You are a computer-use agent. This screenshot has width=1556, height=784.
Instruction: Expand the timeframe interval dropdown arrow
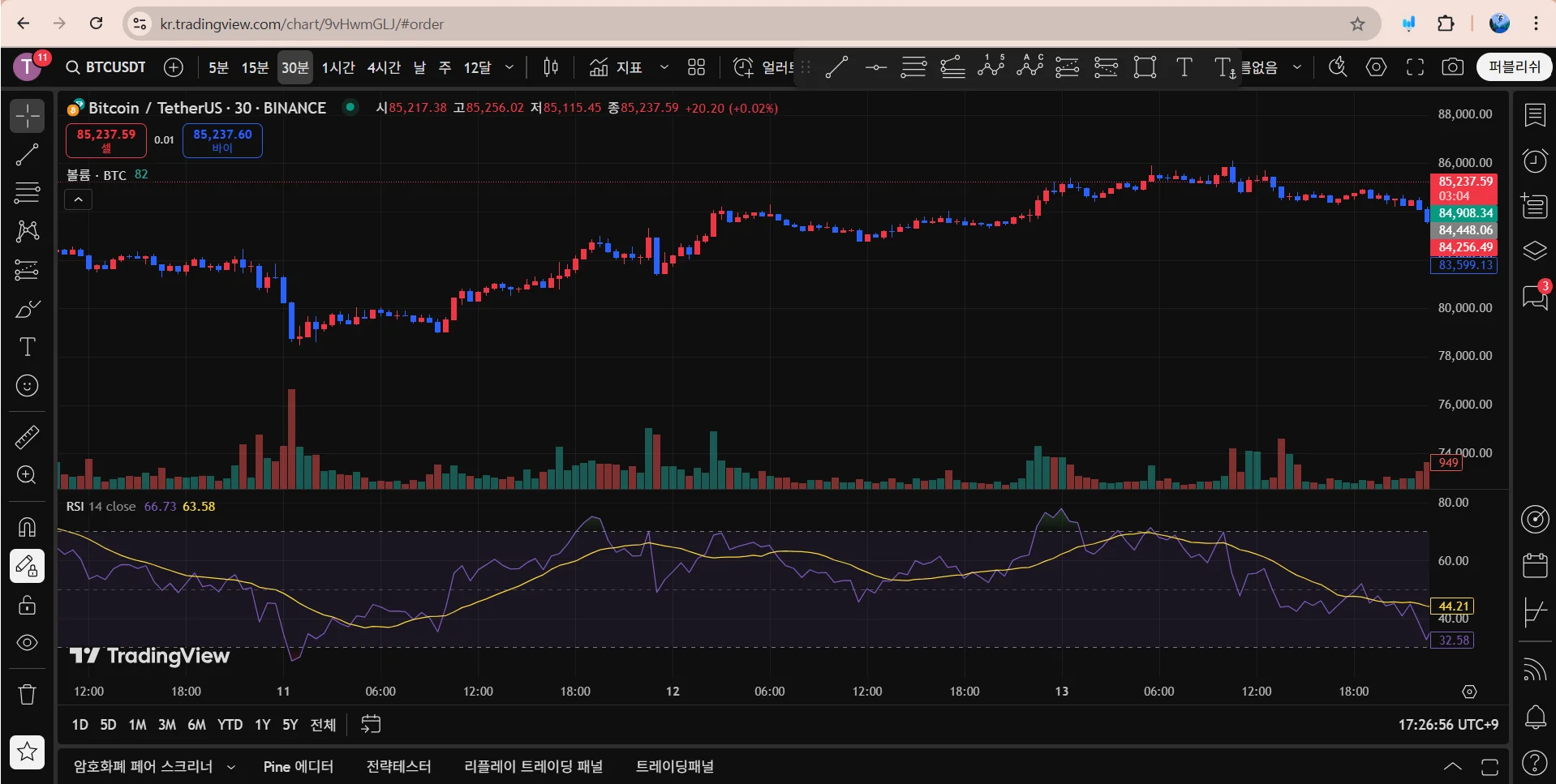509,67
